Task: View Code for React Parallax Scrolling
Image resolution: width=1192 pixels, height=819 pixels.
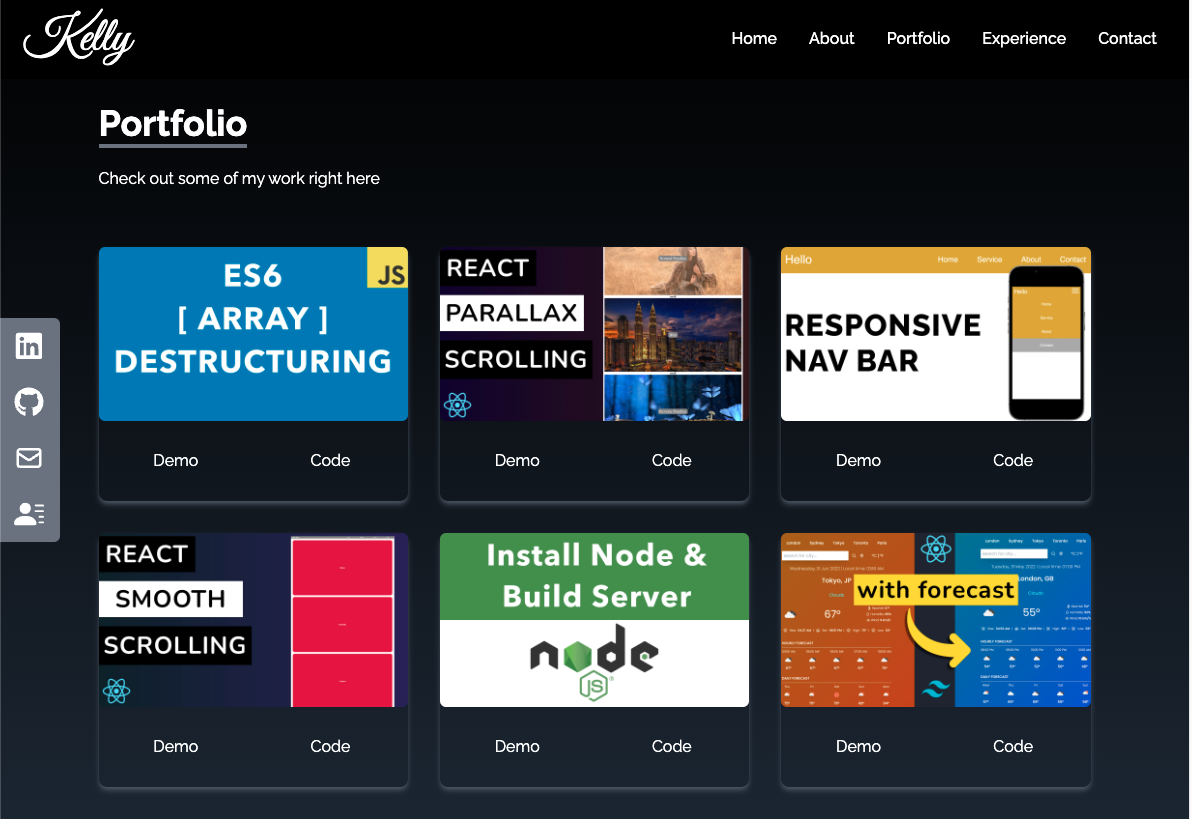Action: [x=671, y=460]
